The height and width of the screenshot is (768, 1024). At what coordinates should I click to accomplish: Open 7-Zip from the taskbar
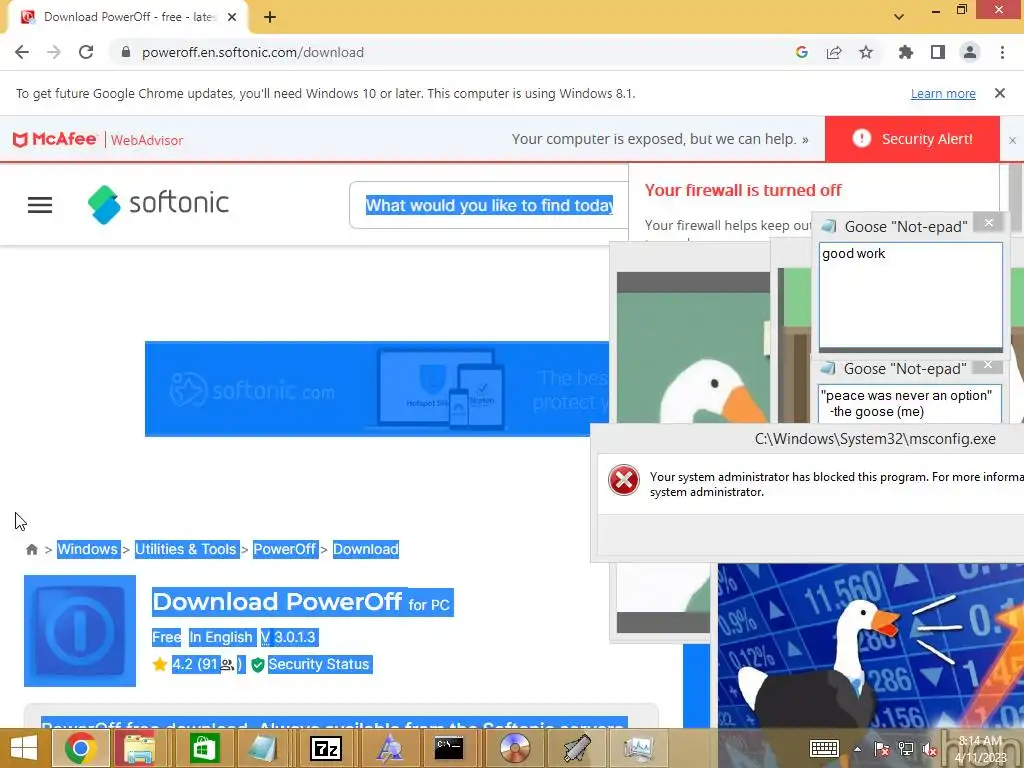click(x=326, y=748)
